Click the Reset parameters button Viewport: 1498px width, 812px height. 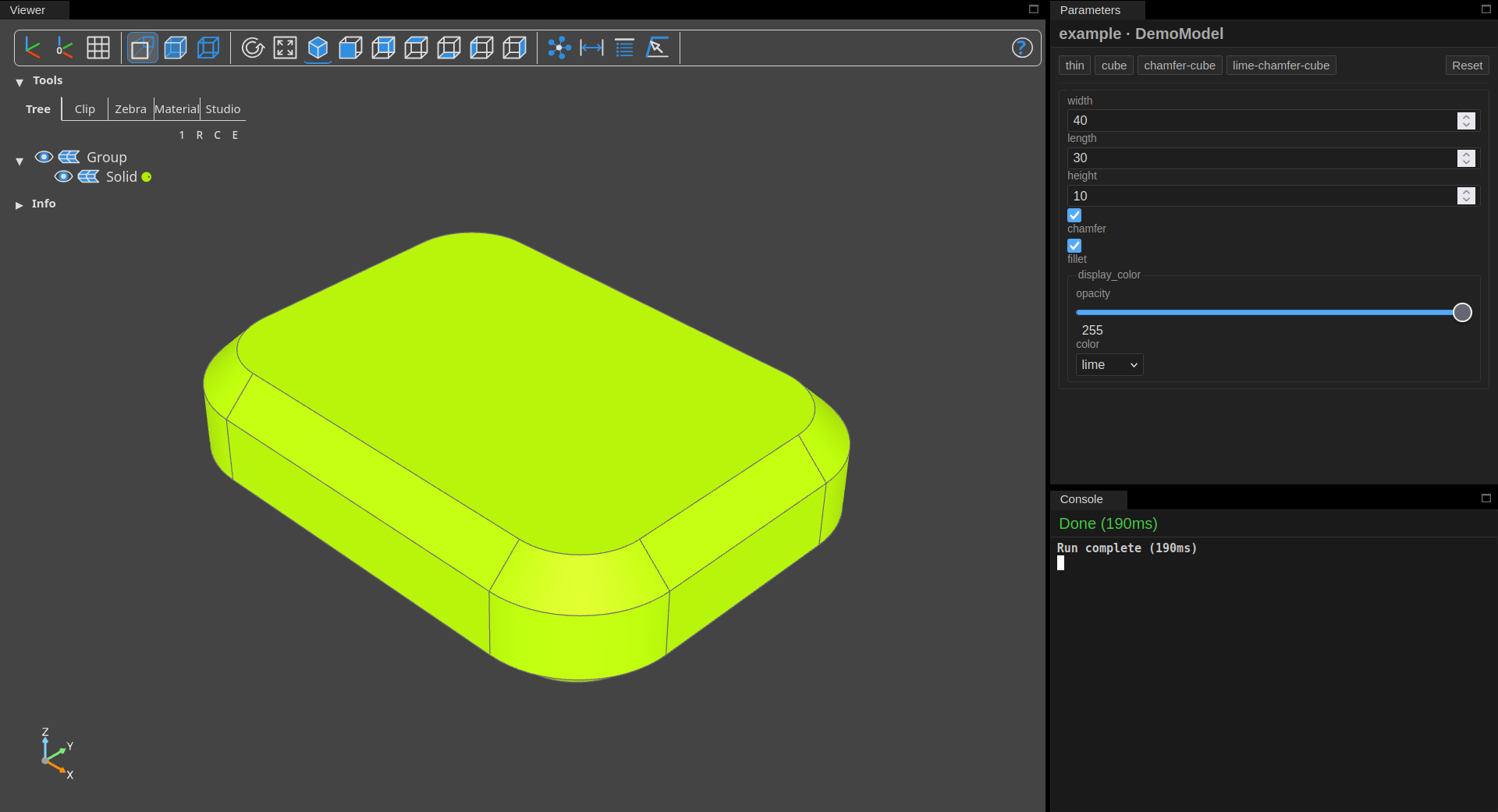click(x=1467, y=66)
